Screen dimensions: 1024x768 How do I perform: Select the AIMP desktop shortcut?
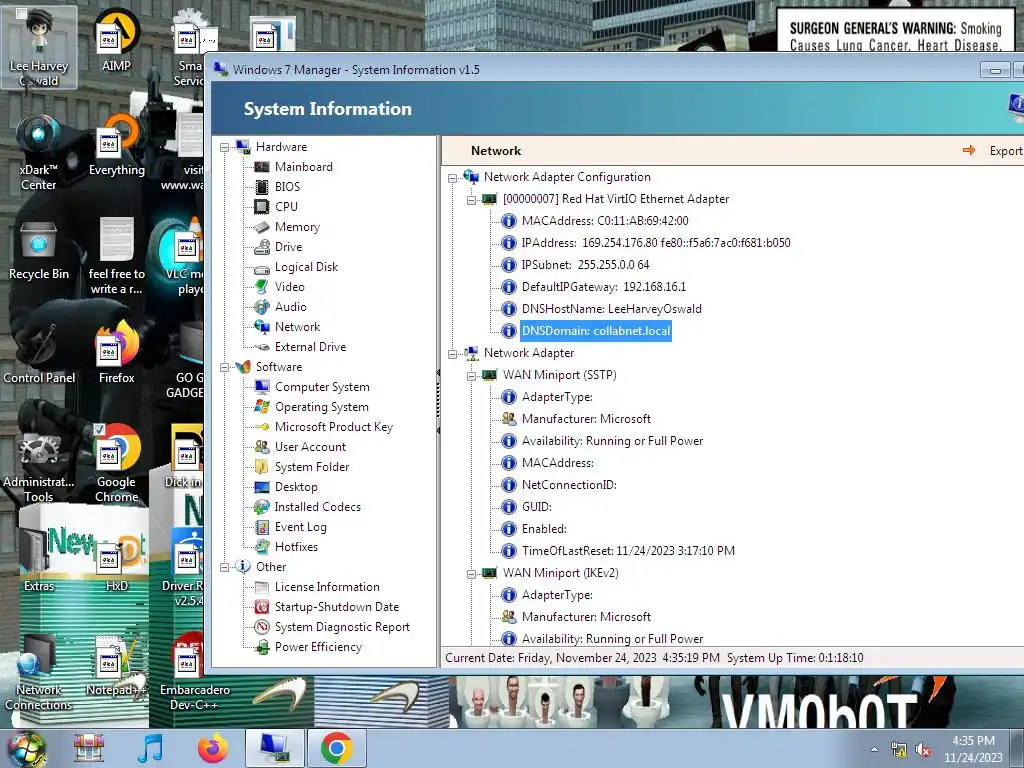tap(116, 39)
